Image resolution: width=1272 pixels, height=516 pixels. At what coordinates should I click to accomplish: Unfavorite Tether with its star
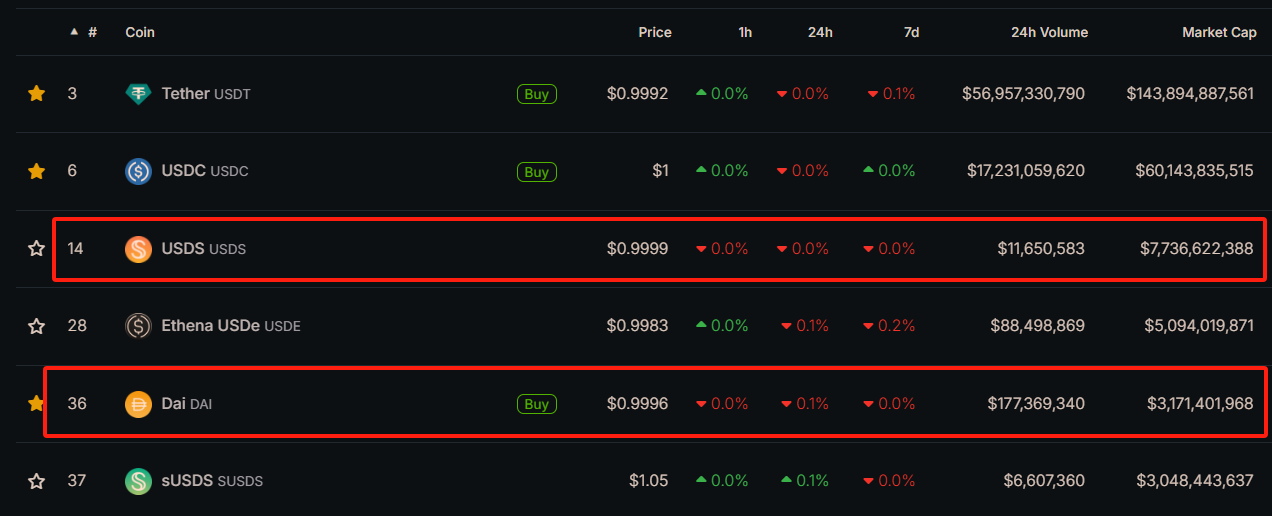(37, 94)
